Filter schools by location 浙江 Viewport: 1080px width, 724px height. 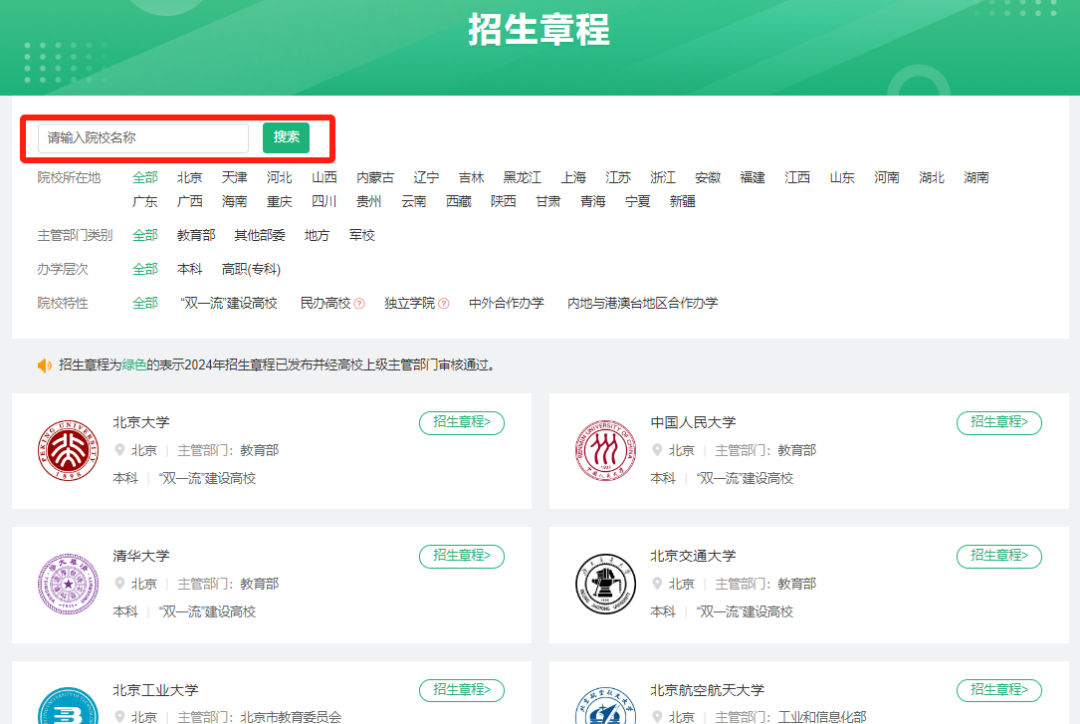[x=663, y=178]
